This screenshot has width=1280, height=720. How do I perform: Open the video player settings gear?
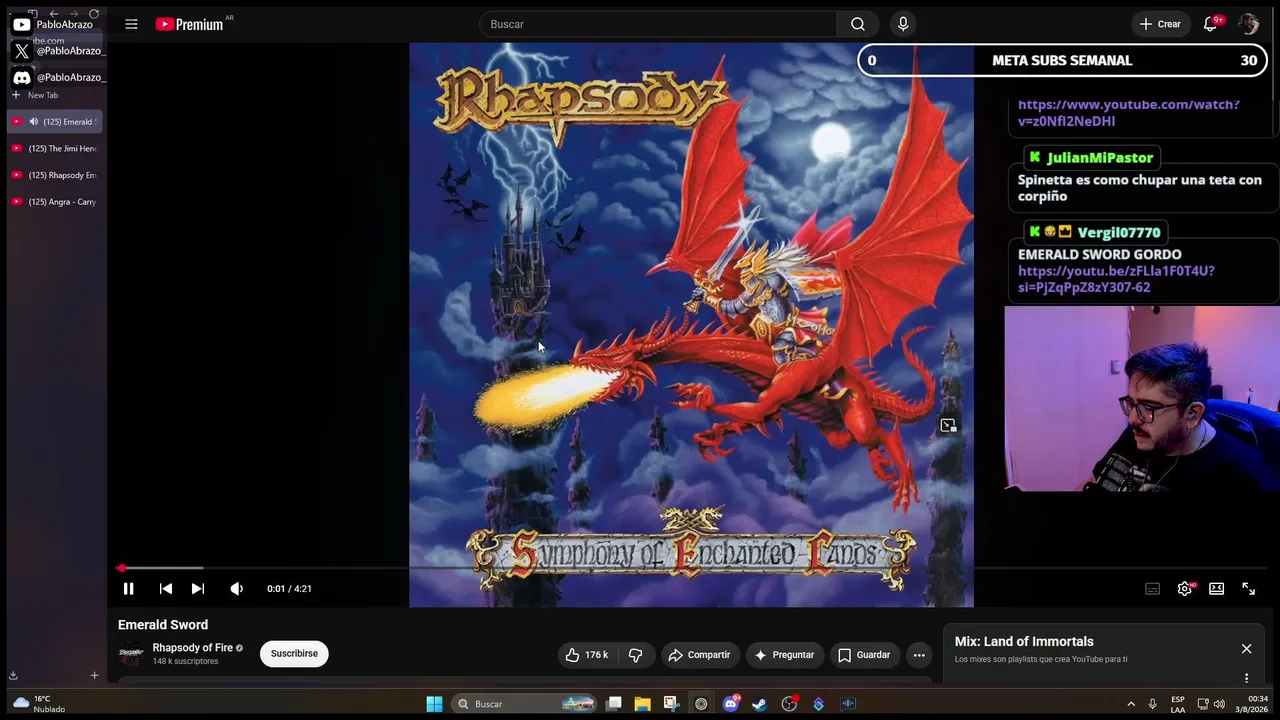click(x=1185, y=589)
